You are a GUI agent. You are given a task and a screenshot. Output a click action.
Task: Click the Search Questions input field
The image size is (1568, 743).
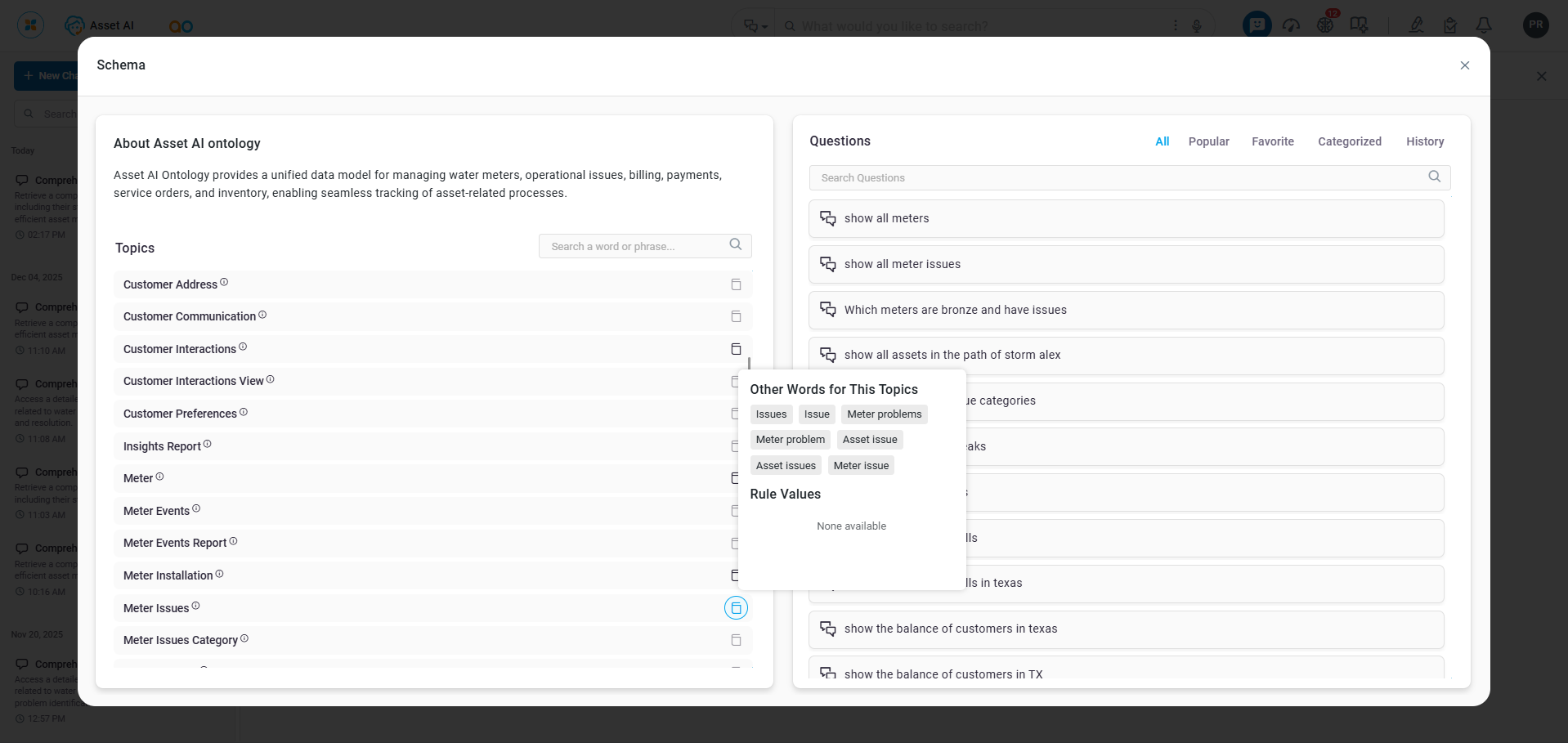[1120, 178]
